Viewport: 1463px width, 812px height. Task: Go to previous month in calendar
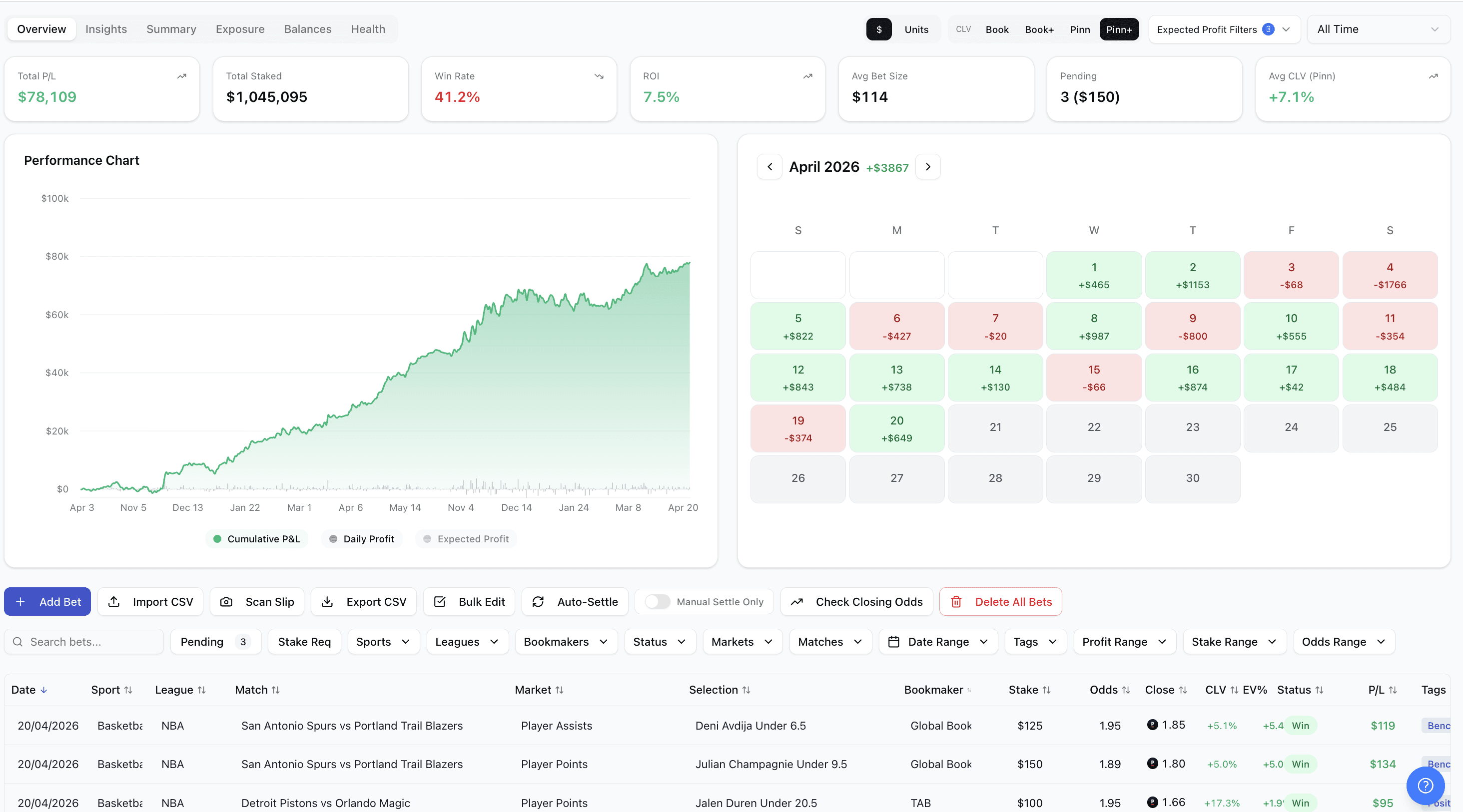[x=769, y=167]
